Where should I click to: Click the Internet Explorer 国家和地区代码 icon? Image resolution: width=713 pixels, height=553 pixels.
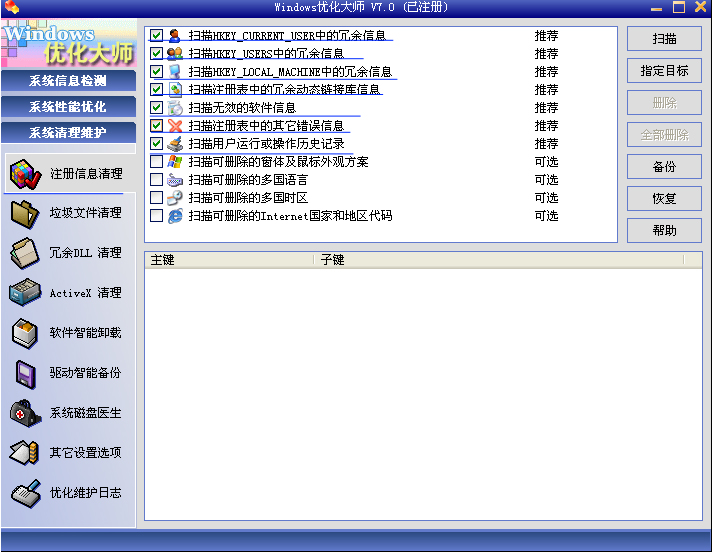[x=175, y=216]
